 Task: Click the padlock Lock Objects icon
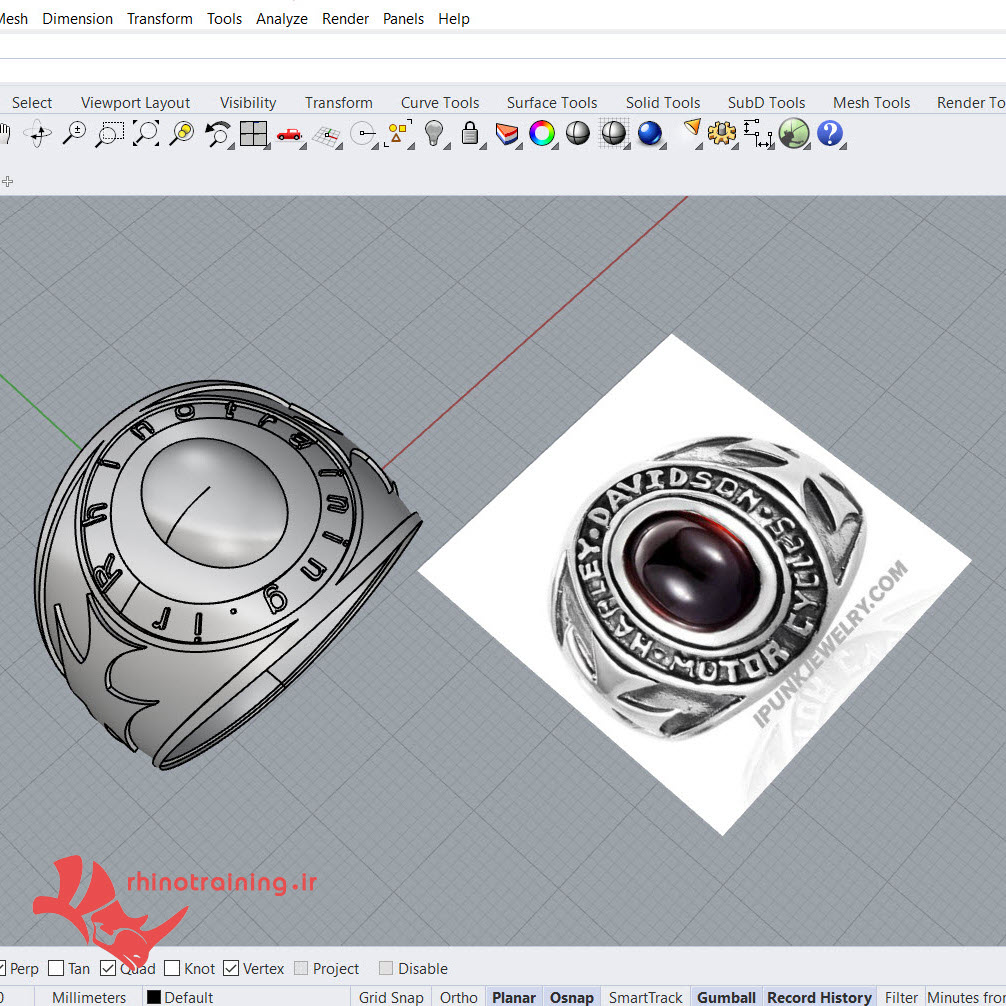pyautogui.click(x=470, y=133)
